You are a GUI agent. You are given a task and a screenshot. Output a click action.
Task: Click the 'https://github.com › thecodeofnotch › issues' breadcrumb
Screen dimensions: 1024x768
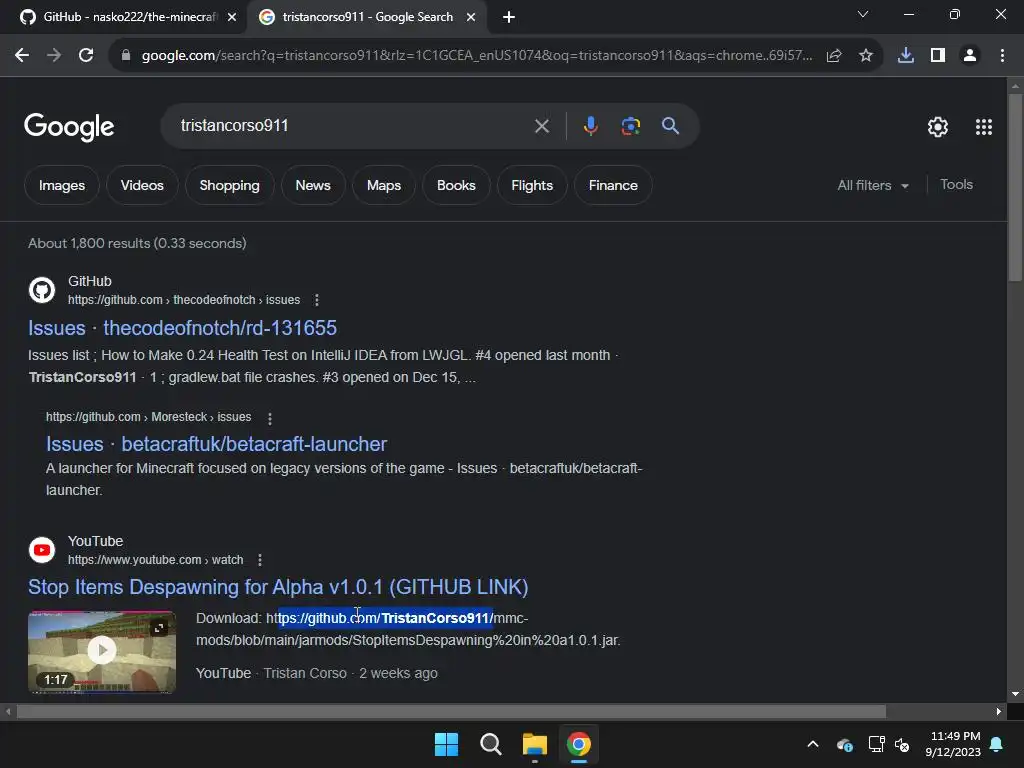click(184, 300)
